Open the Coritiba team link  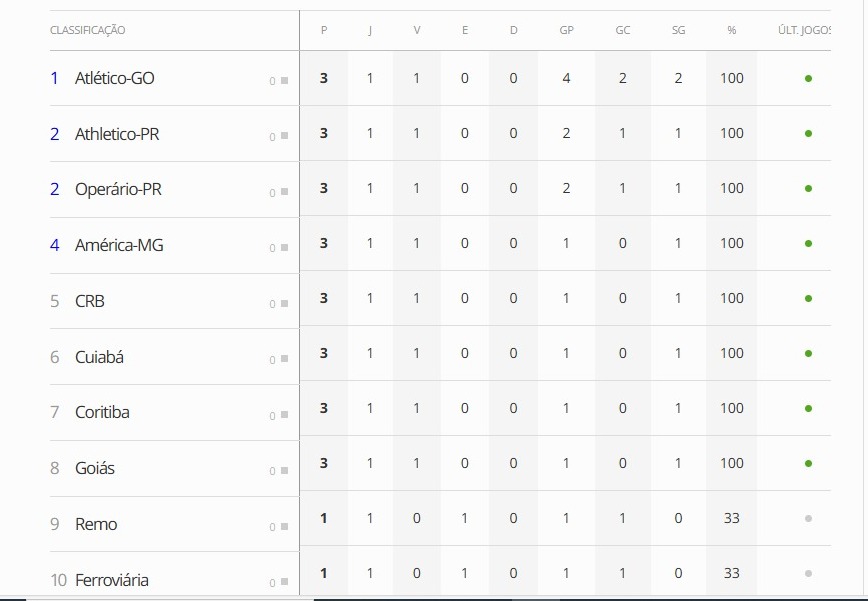click(102, 412)
